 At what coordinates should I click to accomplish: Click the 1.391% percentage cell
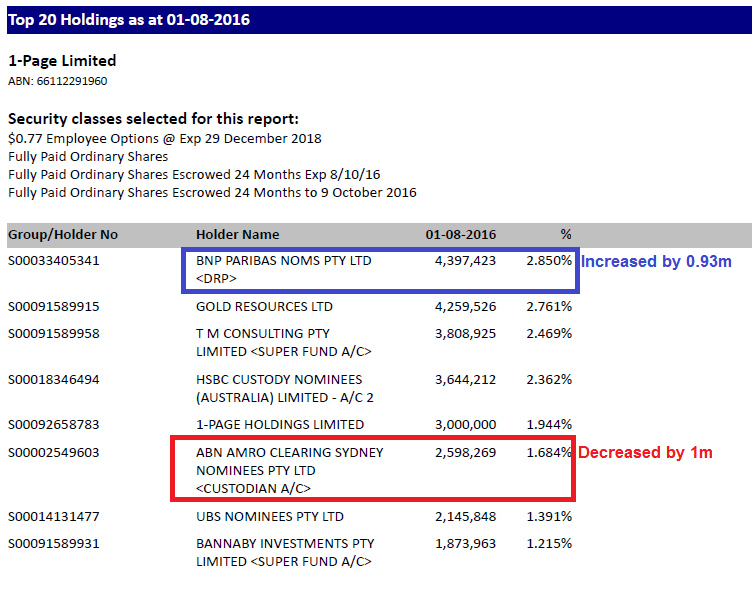(549, 517)
